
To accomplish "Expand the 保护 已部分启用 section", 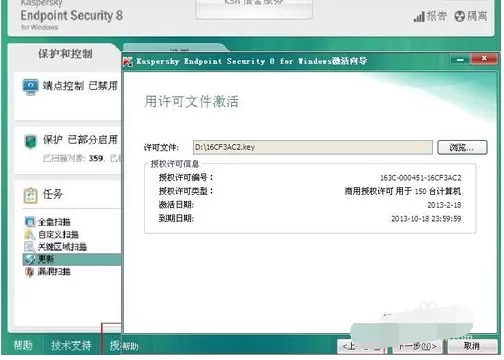I will click(80, 140).
